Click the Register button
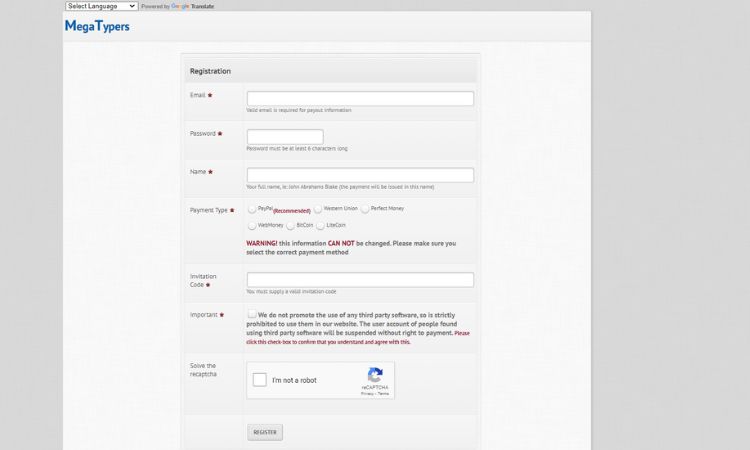Screen dimensions: 750x450 point(265,432)
